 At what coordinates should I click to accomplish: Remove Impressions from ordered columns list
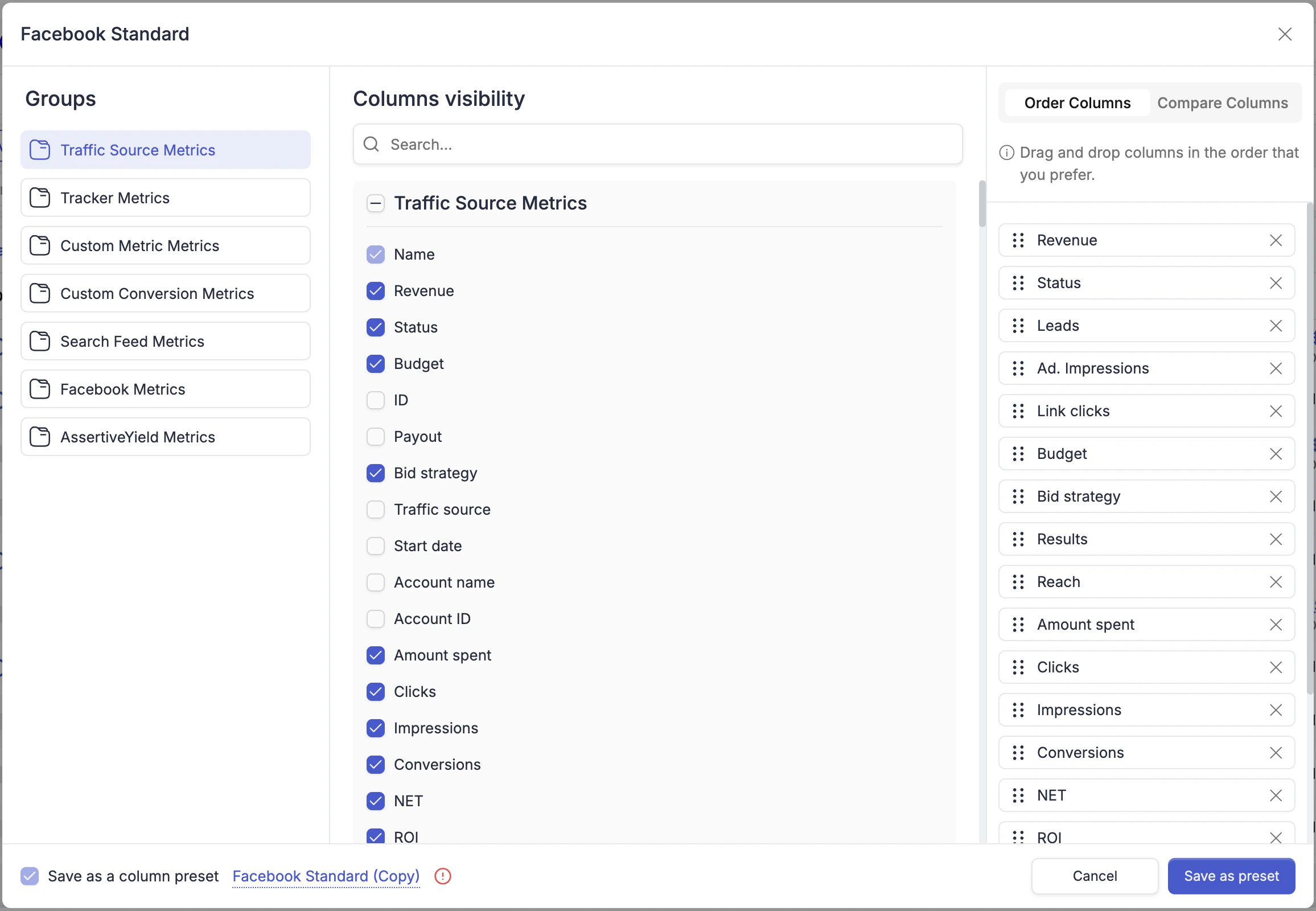1276,710
